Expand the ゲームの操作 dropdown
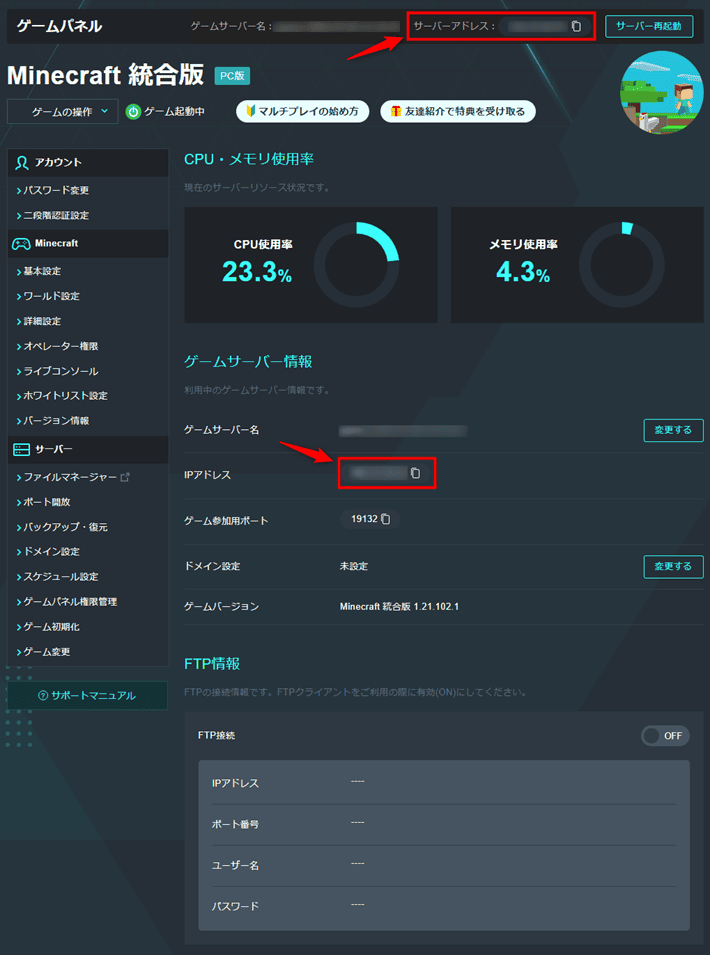Image resolution: width=710 pixels, height=955 pixels. [62, 112]
